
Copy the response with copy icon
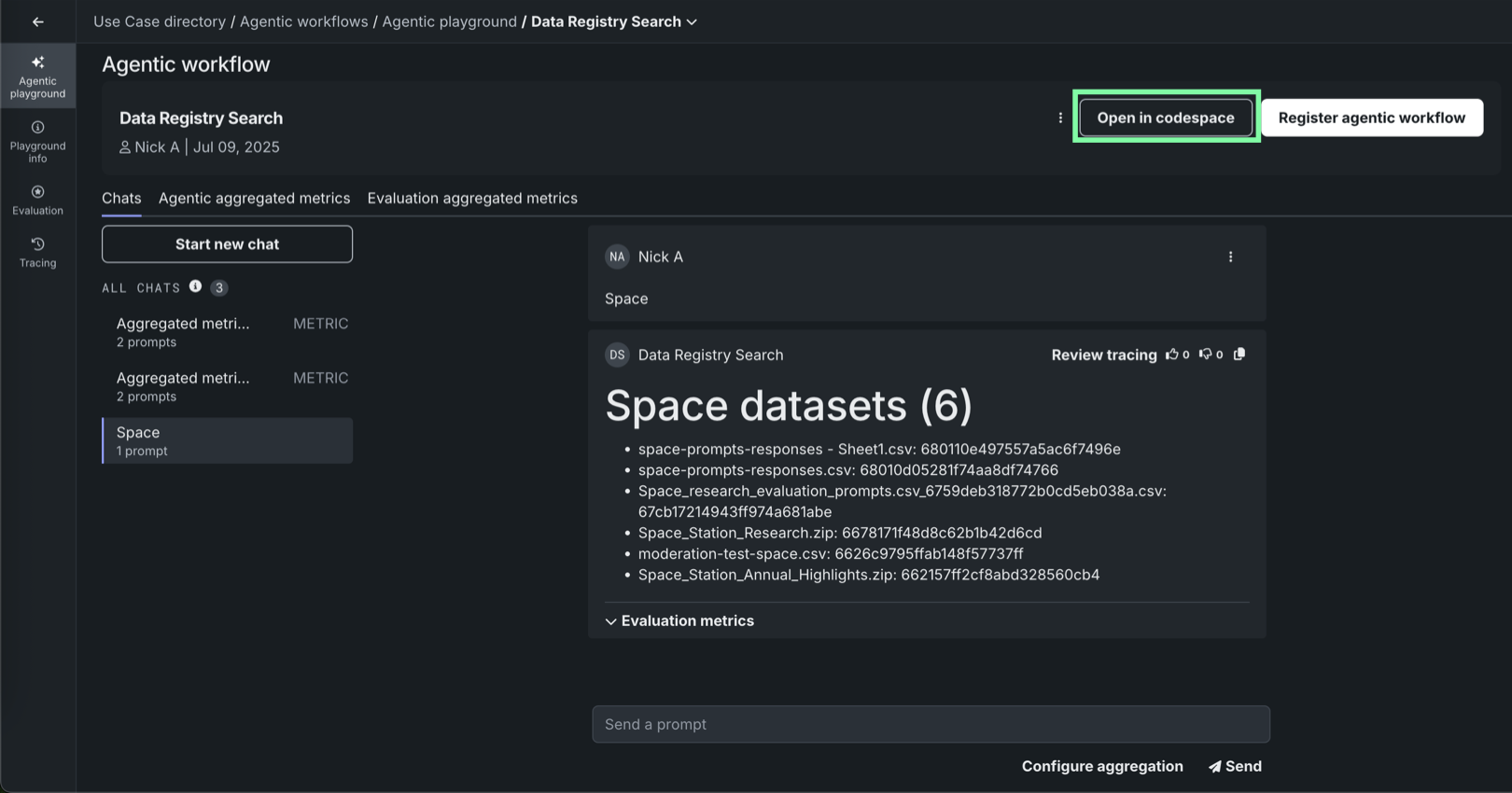(1239, 355)
